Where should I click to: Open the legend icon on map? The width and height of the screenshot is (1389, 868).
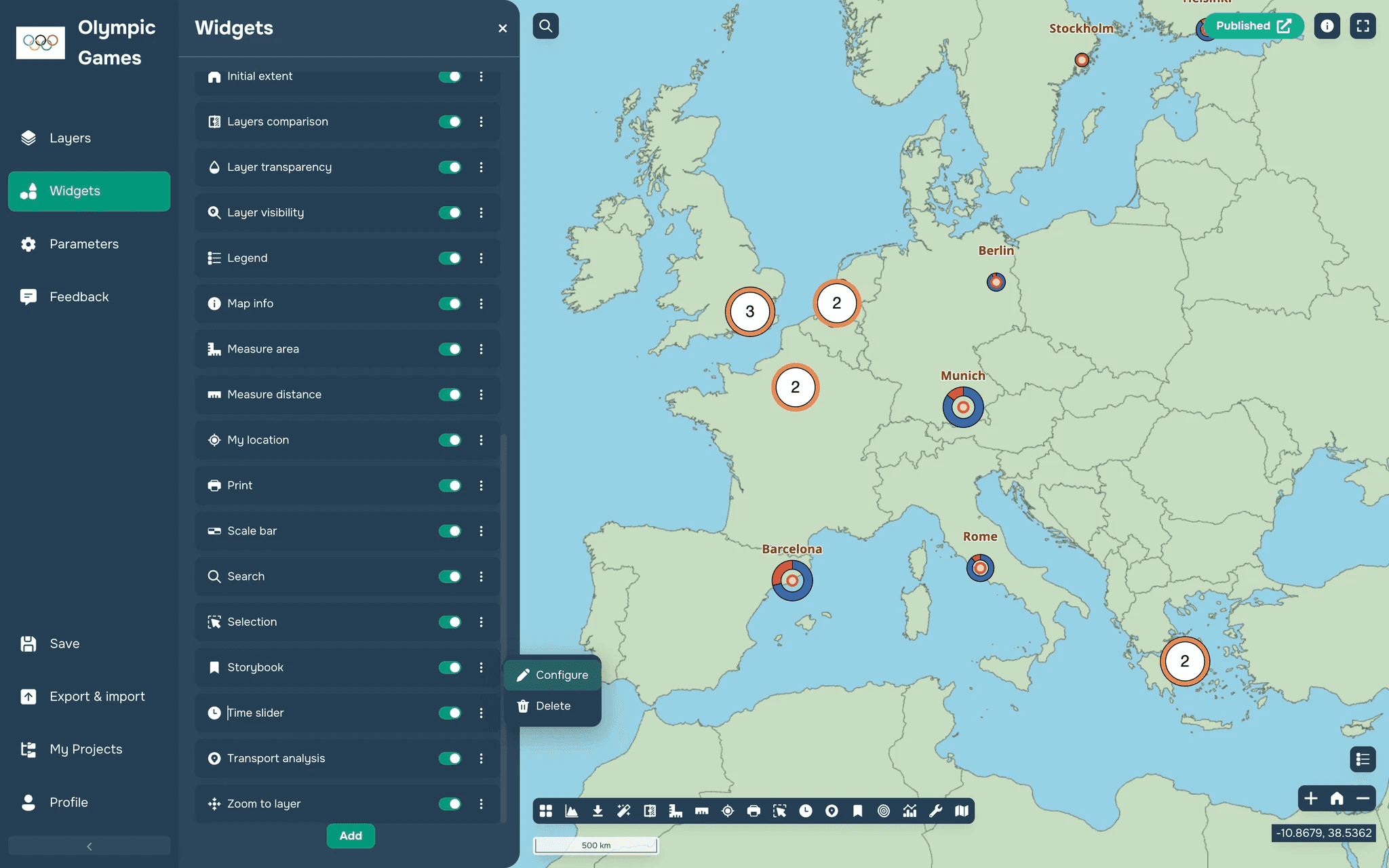[1363, 759]
